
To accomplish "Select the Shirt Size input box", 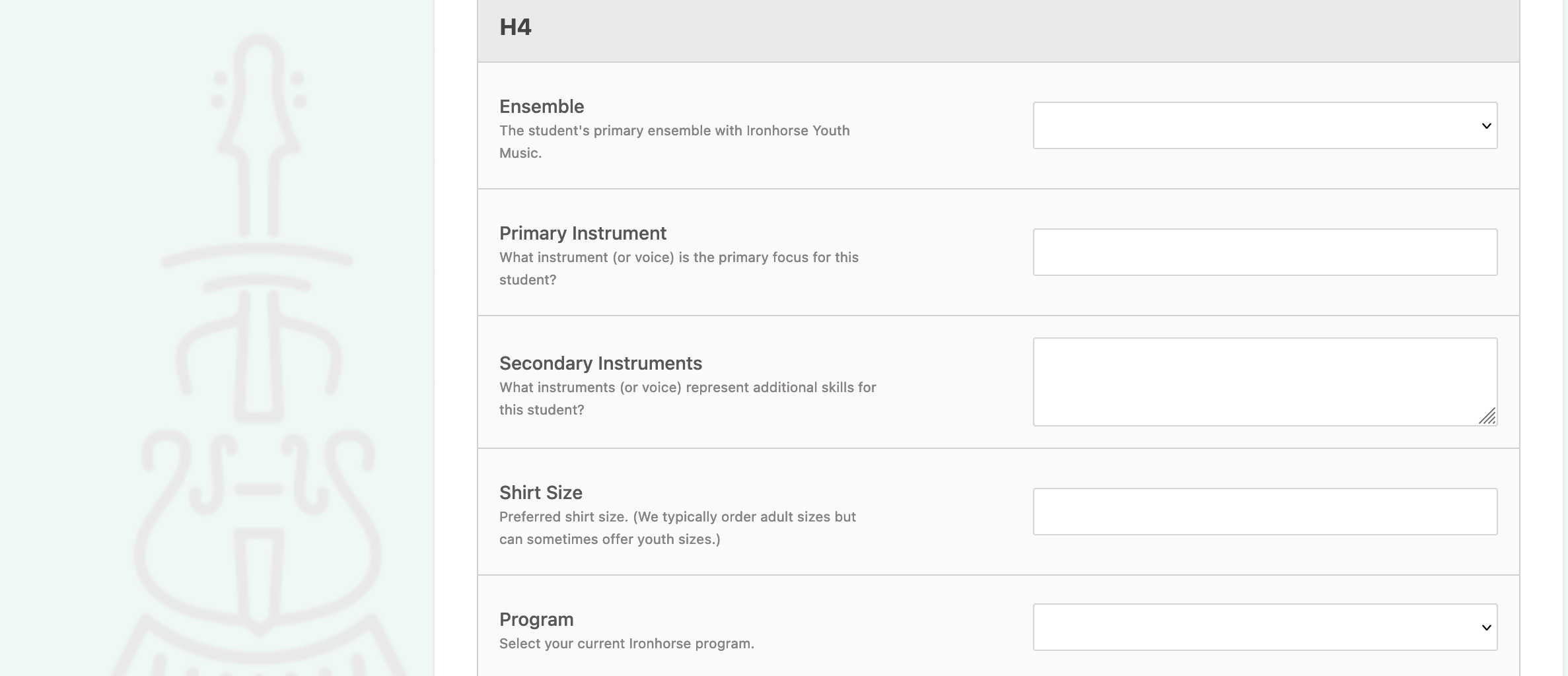I will coord(1265,512).
